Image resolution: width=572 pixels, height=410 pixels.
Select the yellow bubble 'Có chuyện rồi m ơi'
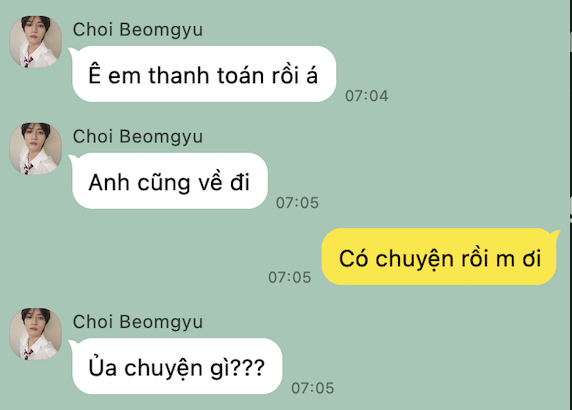440,257
